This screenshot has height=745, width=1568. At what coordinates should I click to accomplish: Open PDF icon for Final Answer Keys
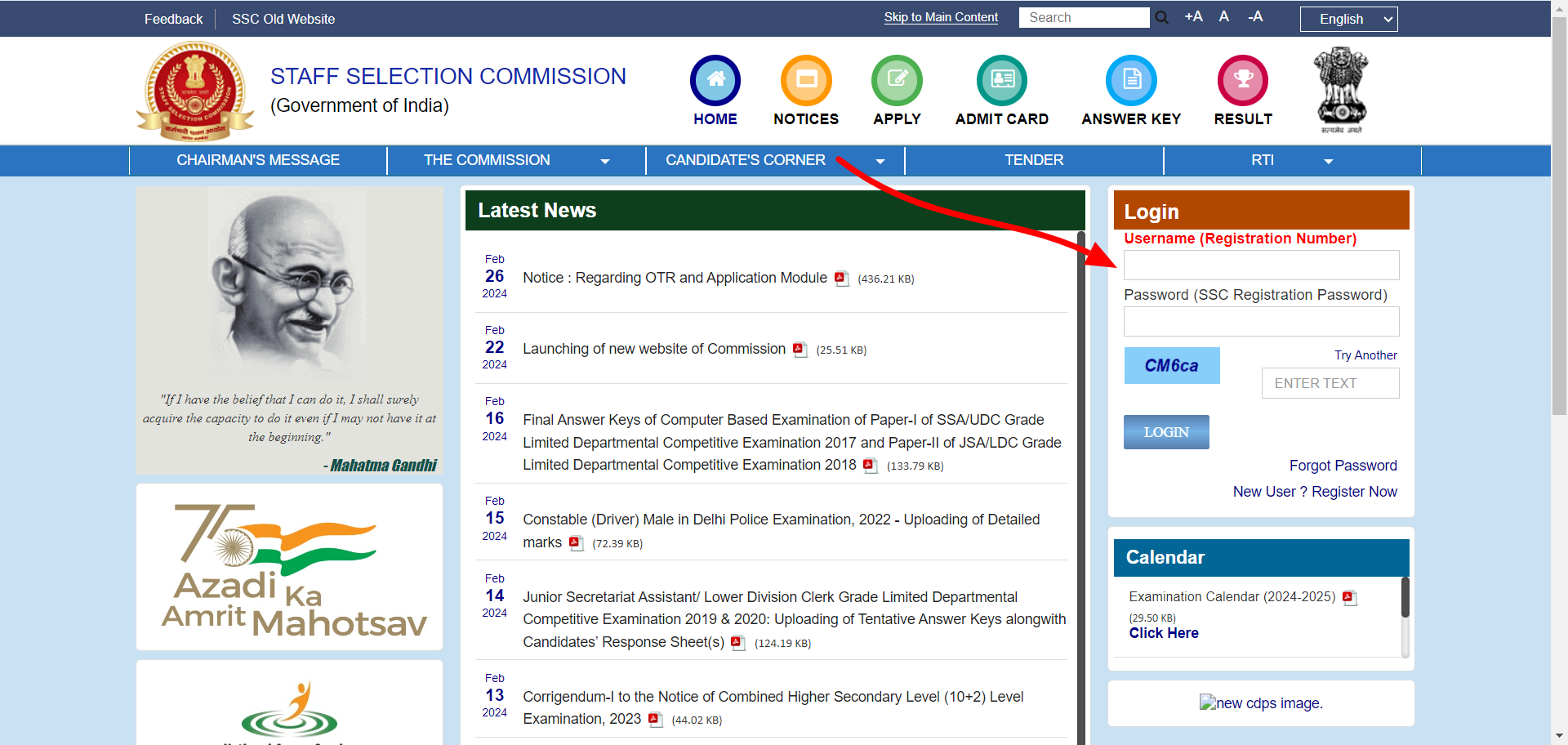pyautogui.click(x=871, y=466)
